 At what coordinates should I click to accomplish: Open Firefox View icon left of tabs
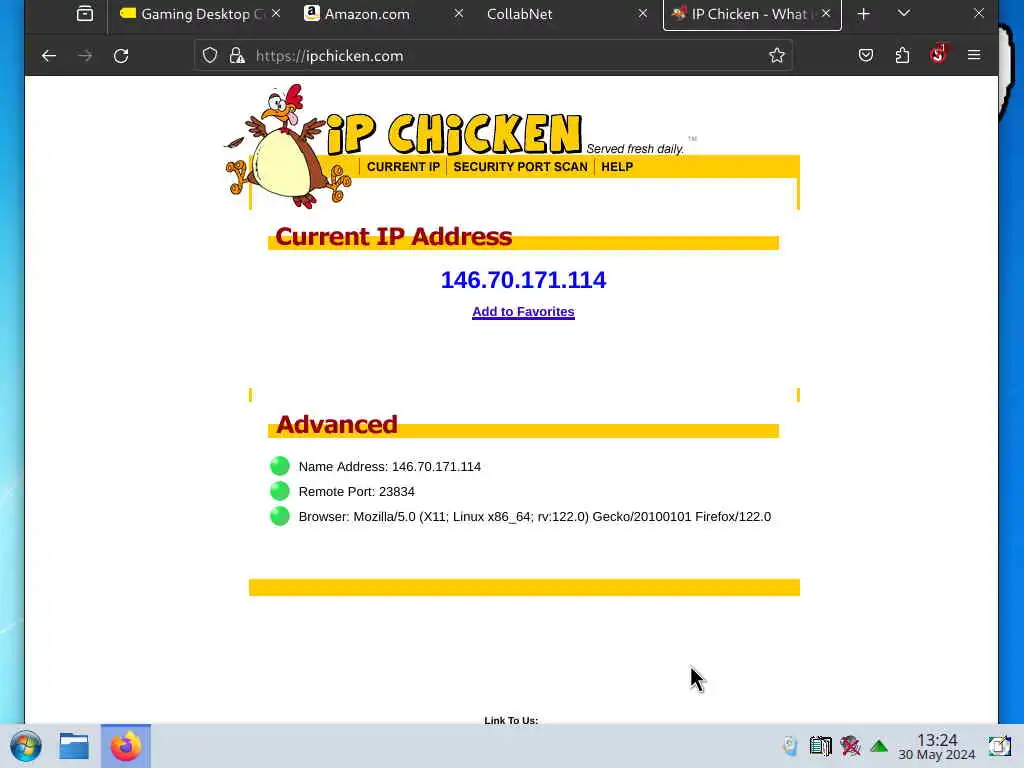coord(85,14)
